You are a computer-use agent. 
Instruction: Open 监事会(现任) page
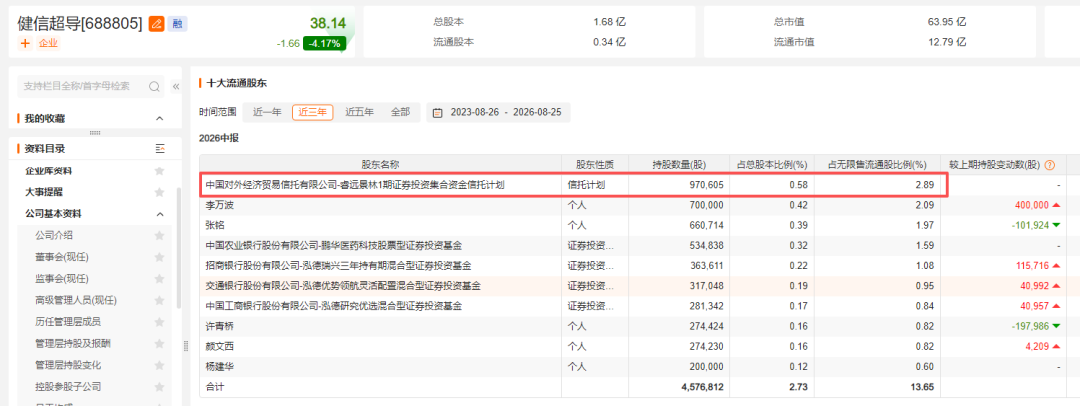click(62, 278)
